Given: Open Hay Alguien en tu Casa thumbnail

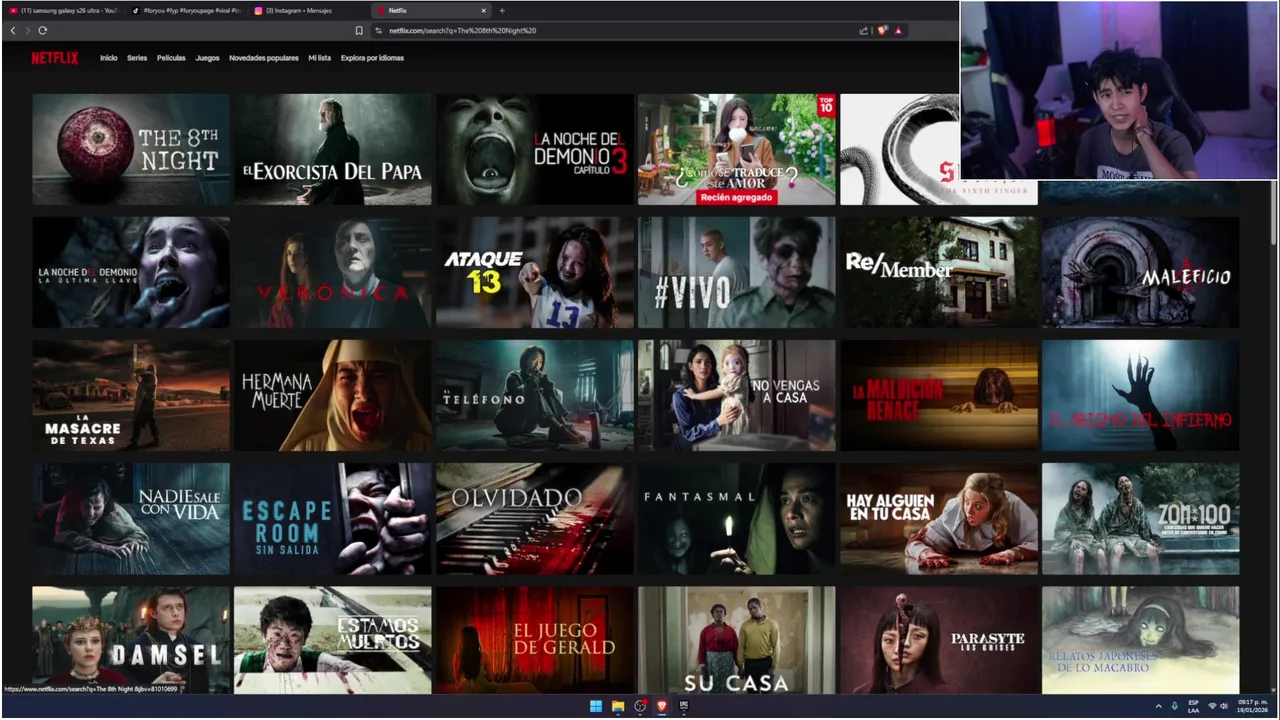Looking at the screenshot, I should click(x=939, y=518).
